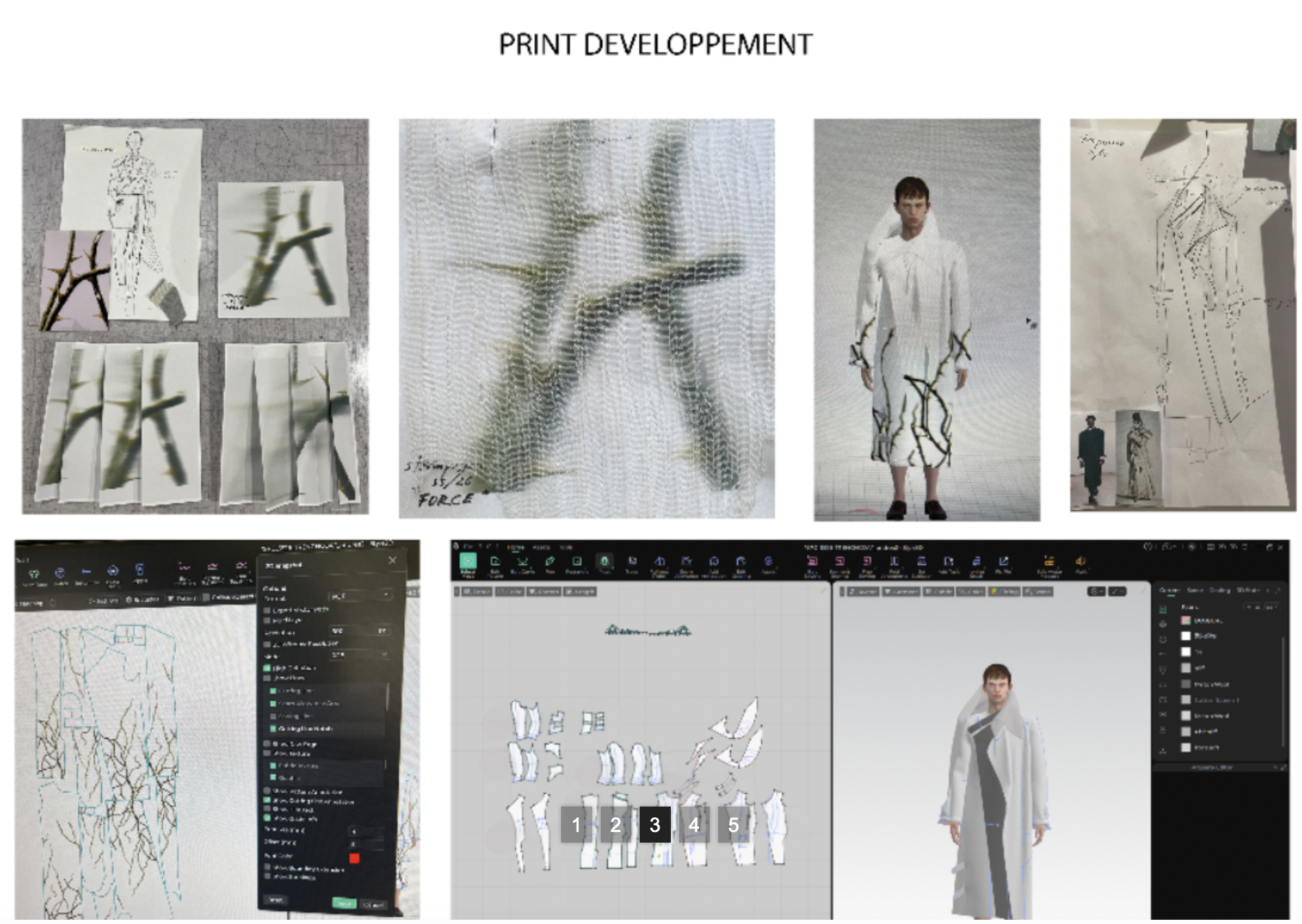This screenshot has height=924, width=1302.
Task: Close the export dialog with its X
Action: [x=393, y=560]
